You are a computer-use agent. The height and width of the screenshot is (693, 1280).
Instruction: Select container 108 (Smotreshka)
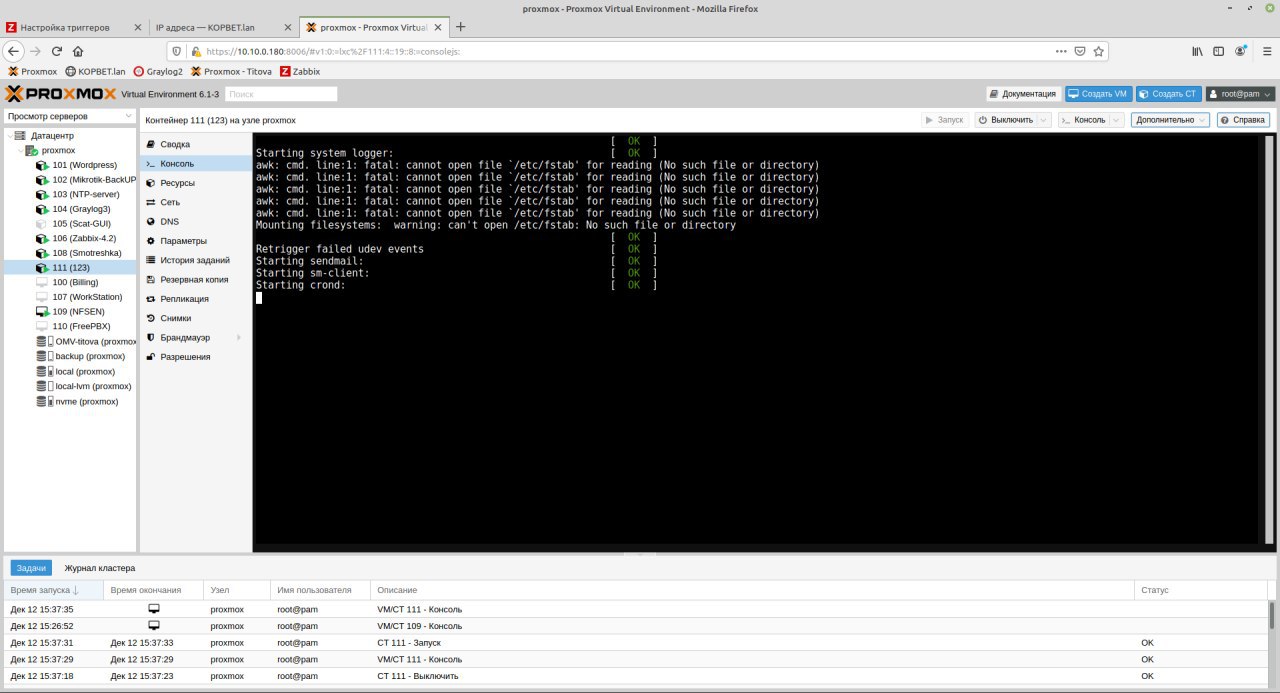pyautogui.click(x=85, y=253)
